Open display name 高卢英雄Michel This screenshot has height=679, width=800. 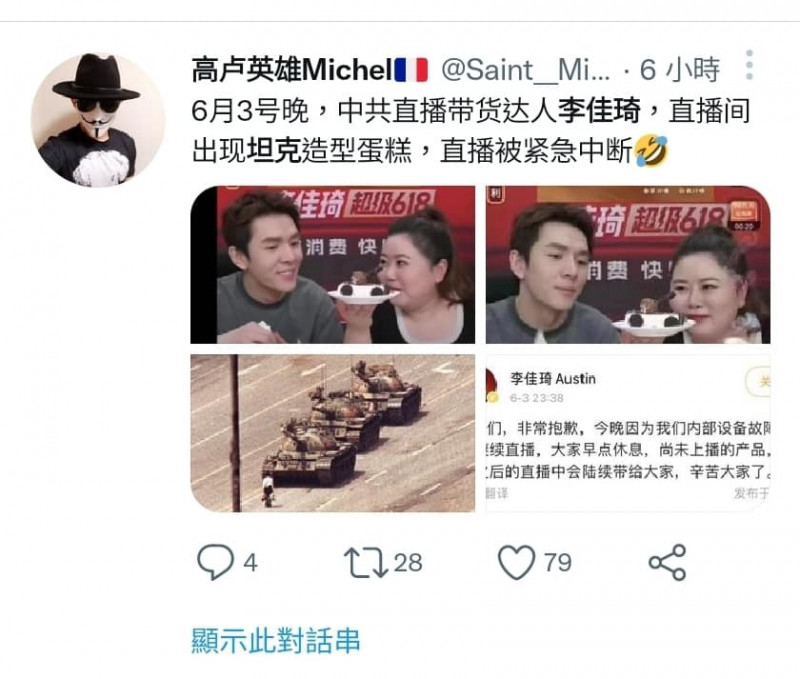(292, 70)
